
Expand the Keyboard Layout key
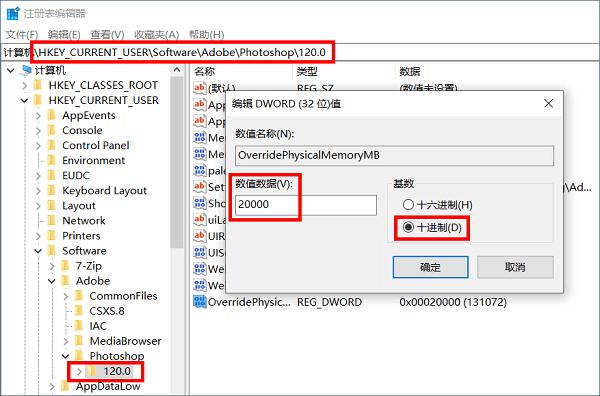[38, 191]
